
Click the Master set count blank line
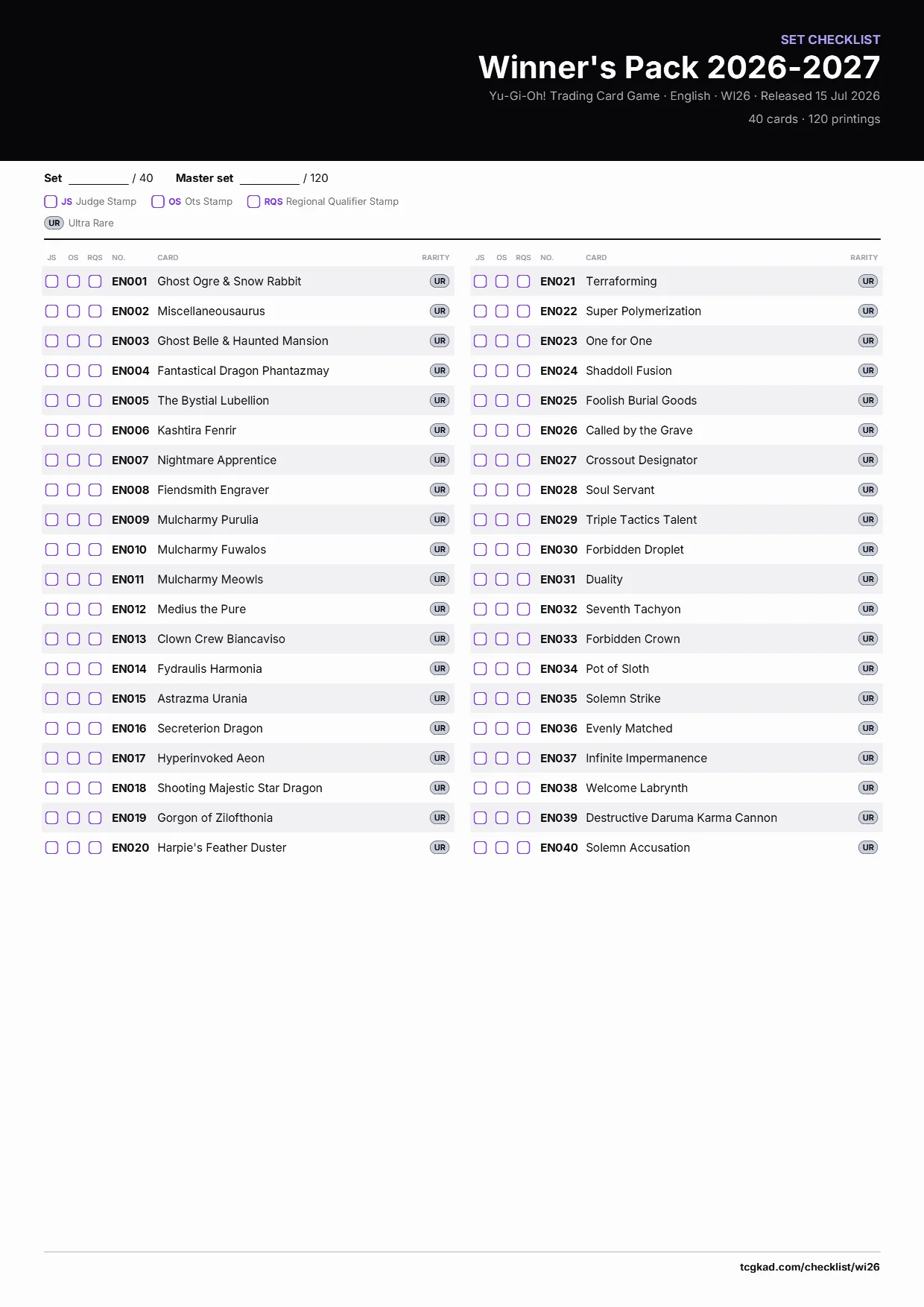[x=269, y=179]
